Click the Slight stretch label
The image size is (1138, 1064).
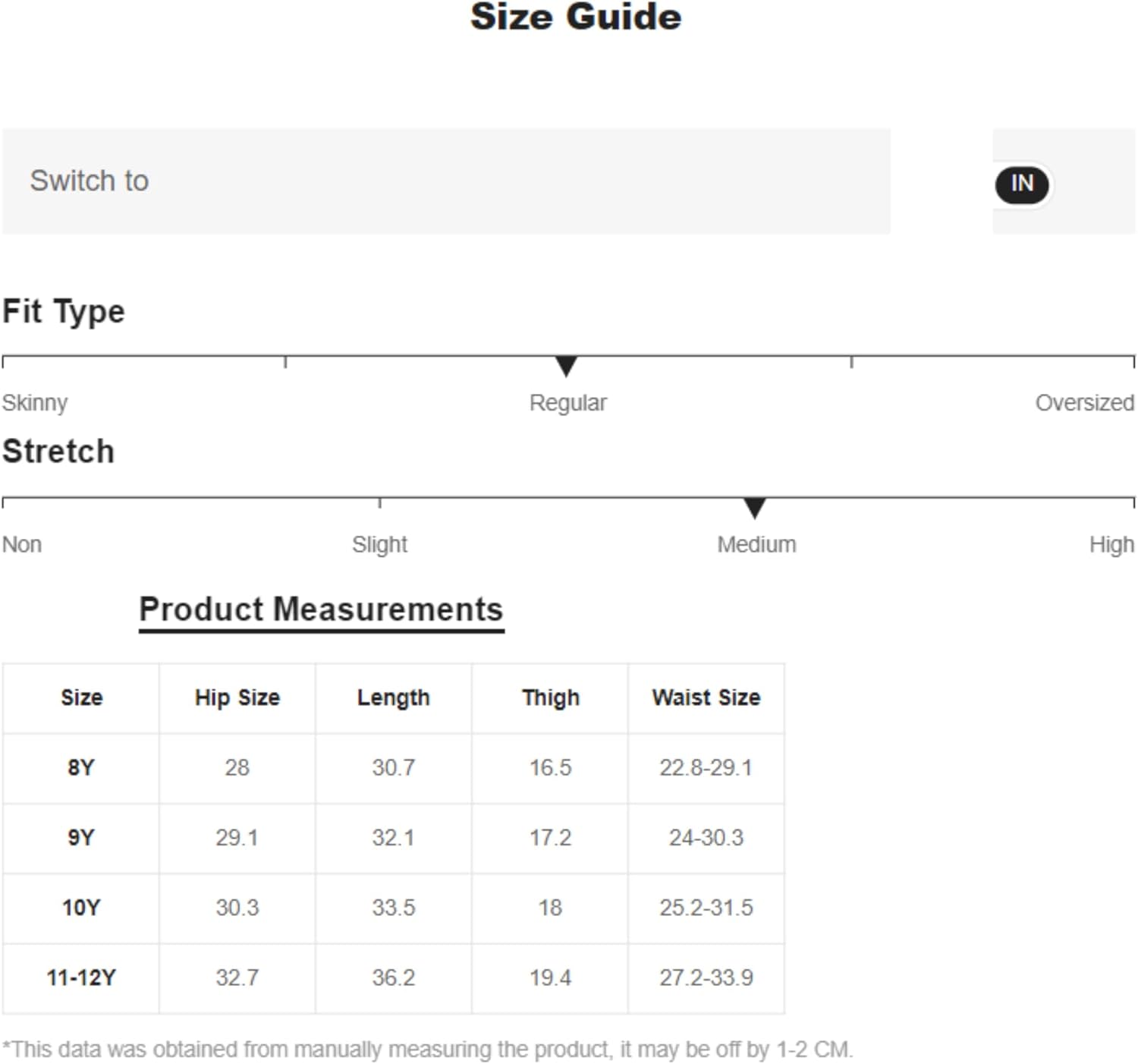click(x=379, y=544)
